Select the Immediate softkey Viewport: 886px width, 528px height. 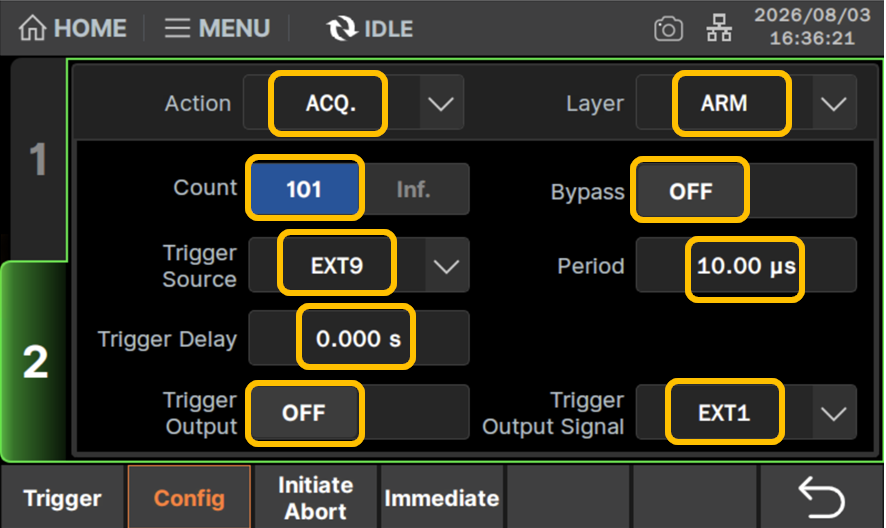pyautogui.click(x=442, y=497)
